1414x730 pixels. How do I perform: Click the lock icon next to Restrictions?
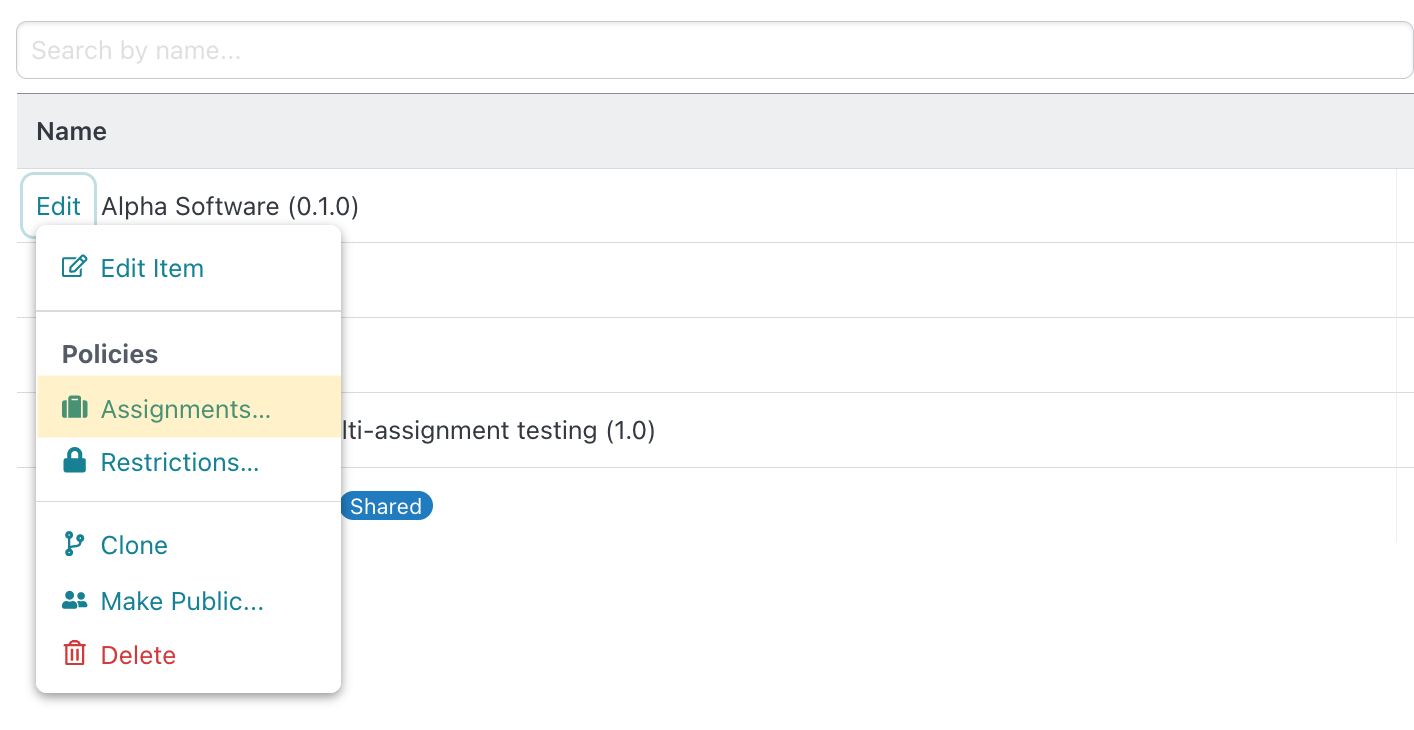74,461
